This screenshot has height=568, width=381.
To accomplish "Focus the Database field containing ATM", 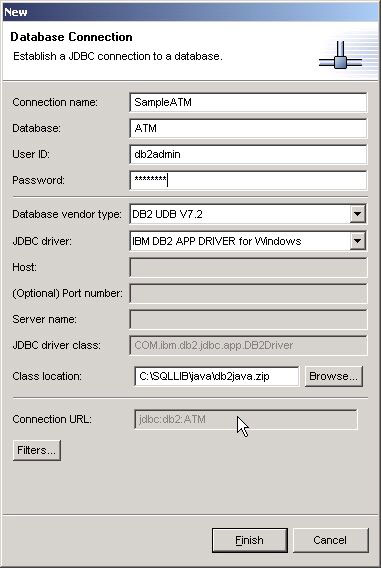I will coord(248,128).
